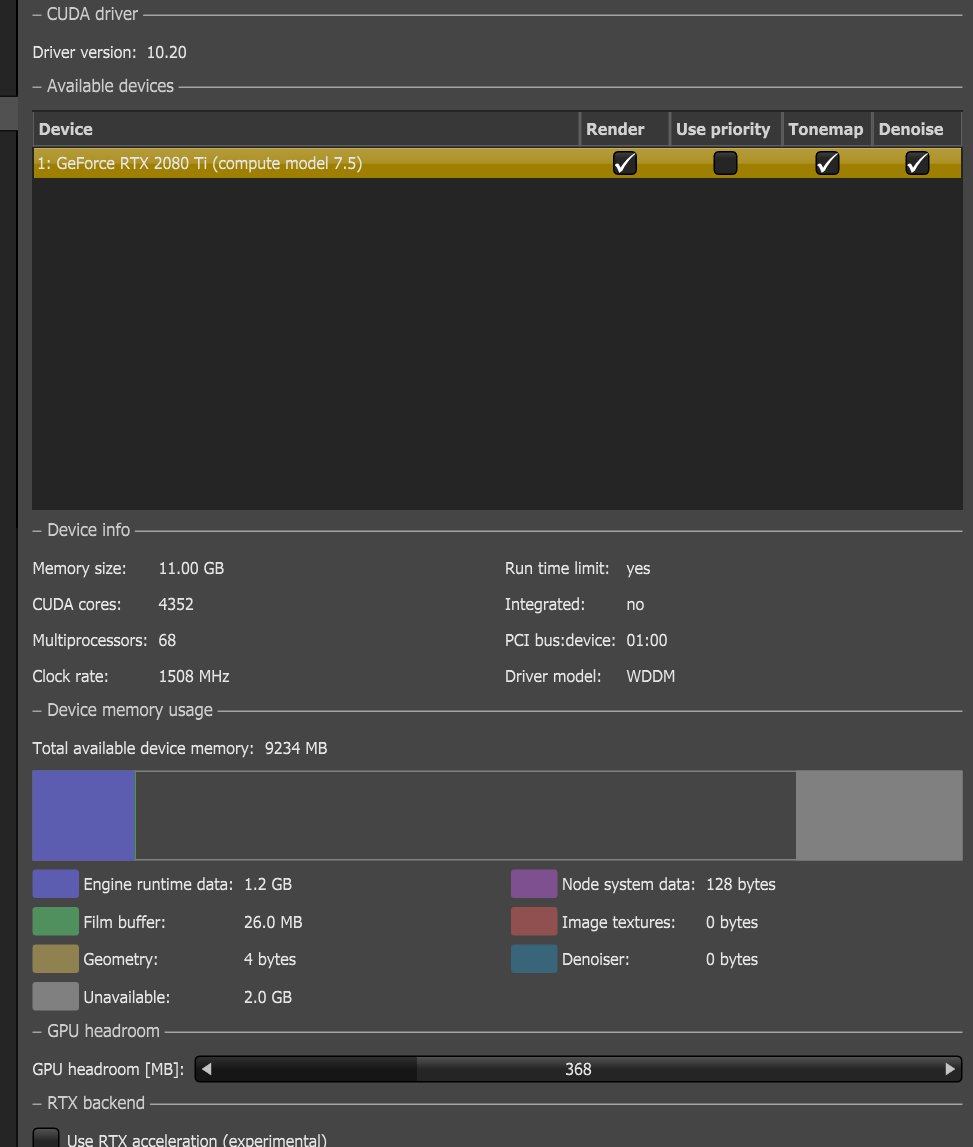Collapse the Available devices section
Screen dimensions: 973x1147
coord(37,86)
